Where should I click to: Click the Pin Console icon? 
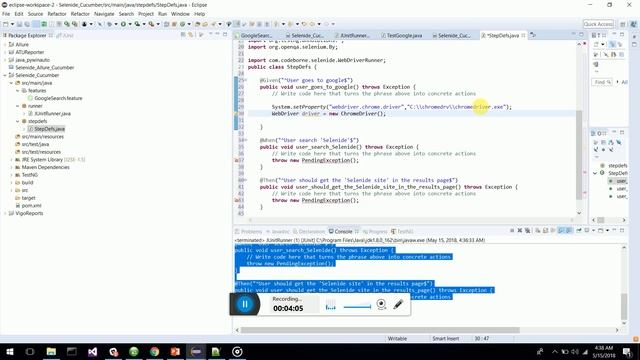[x=579, y=231]
